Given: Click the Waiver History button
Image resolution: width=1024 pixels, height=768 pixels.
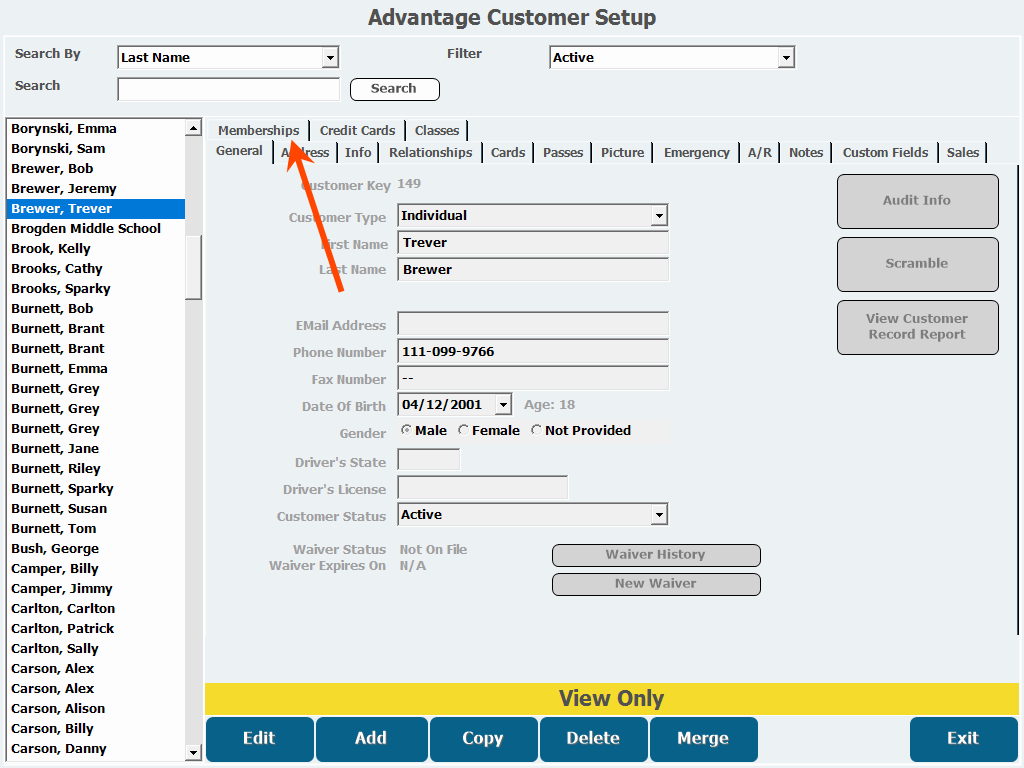Looking at the screenshot, I should point(656,555).
